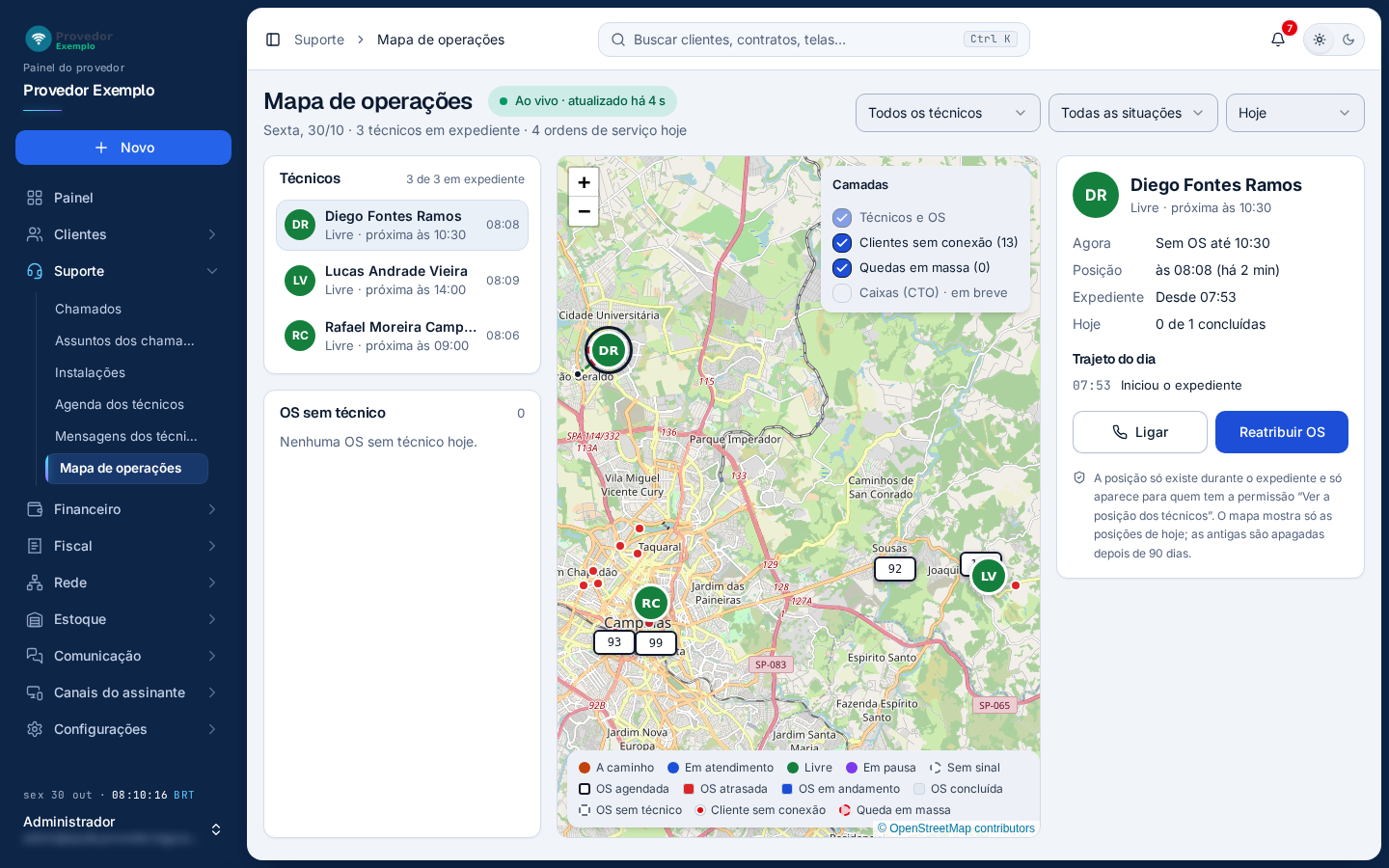Click the Comunicação chat icon
The image size is (1389, 868).
tap(35, 656)
